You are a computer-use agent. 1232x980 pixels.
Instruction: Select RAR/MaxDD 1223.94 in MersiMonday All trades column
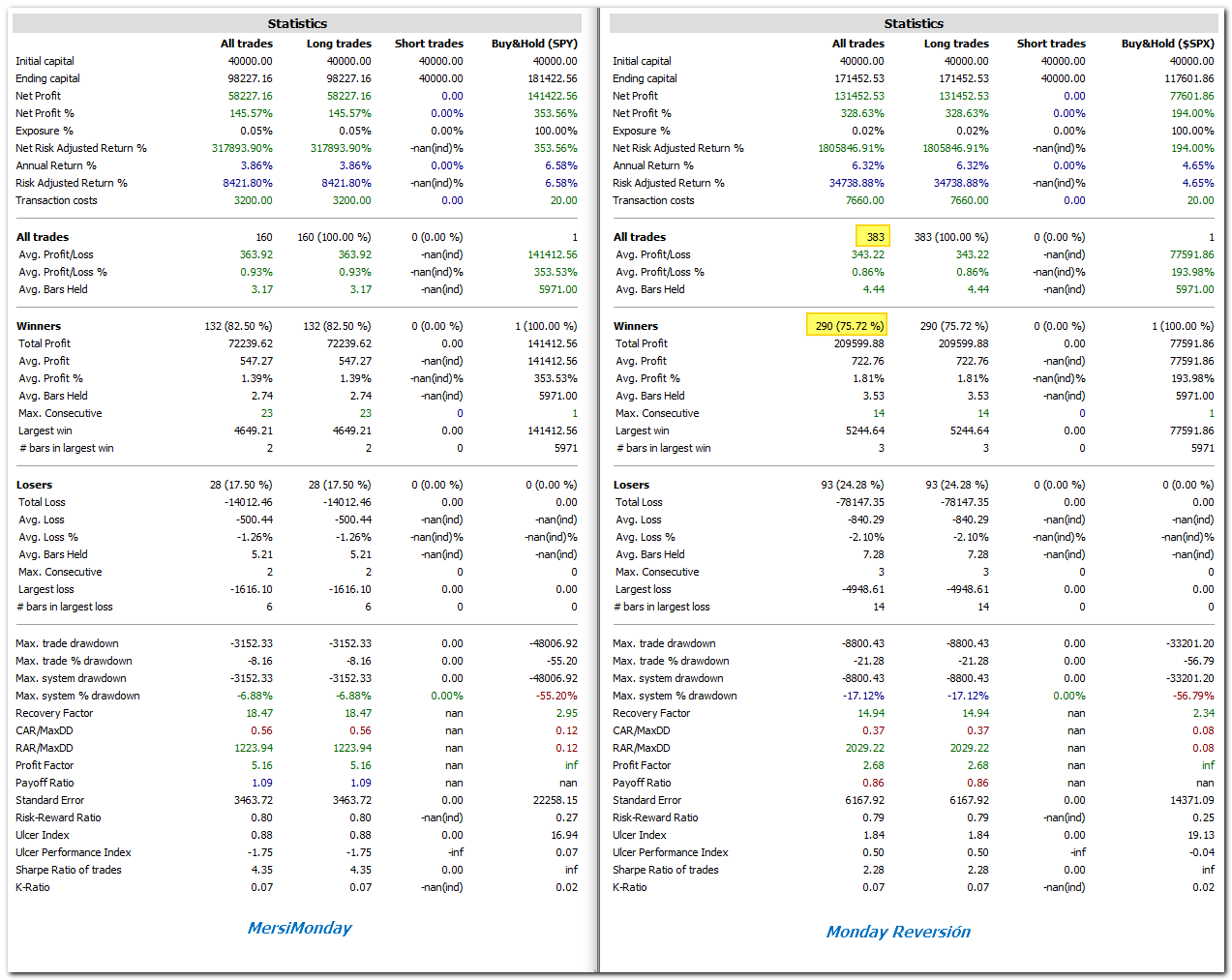click(x=254, y=748)
